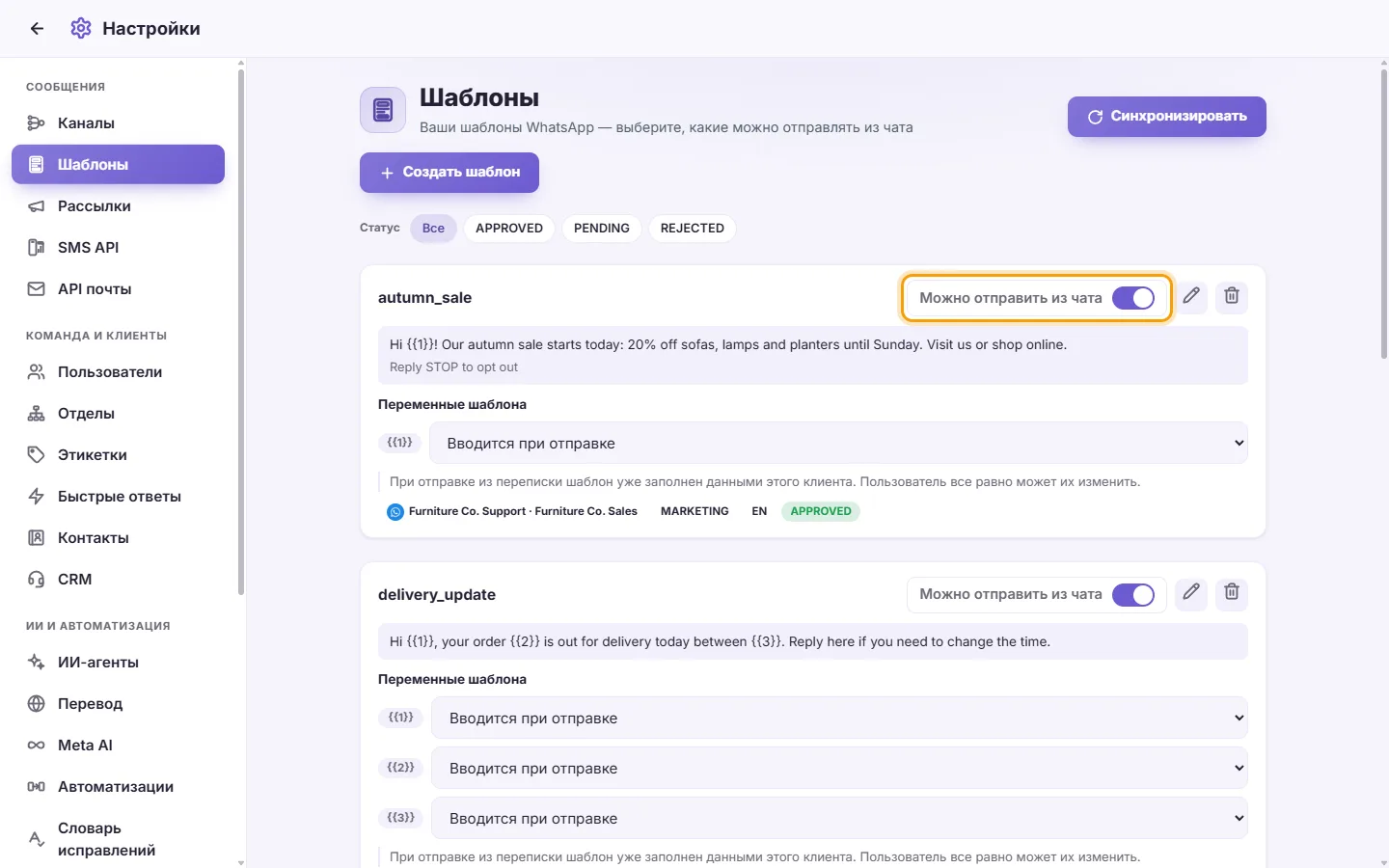
Task: Click the delivery_update message body text
Action: (x=720, y=642)
